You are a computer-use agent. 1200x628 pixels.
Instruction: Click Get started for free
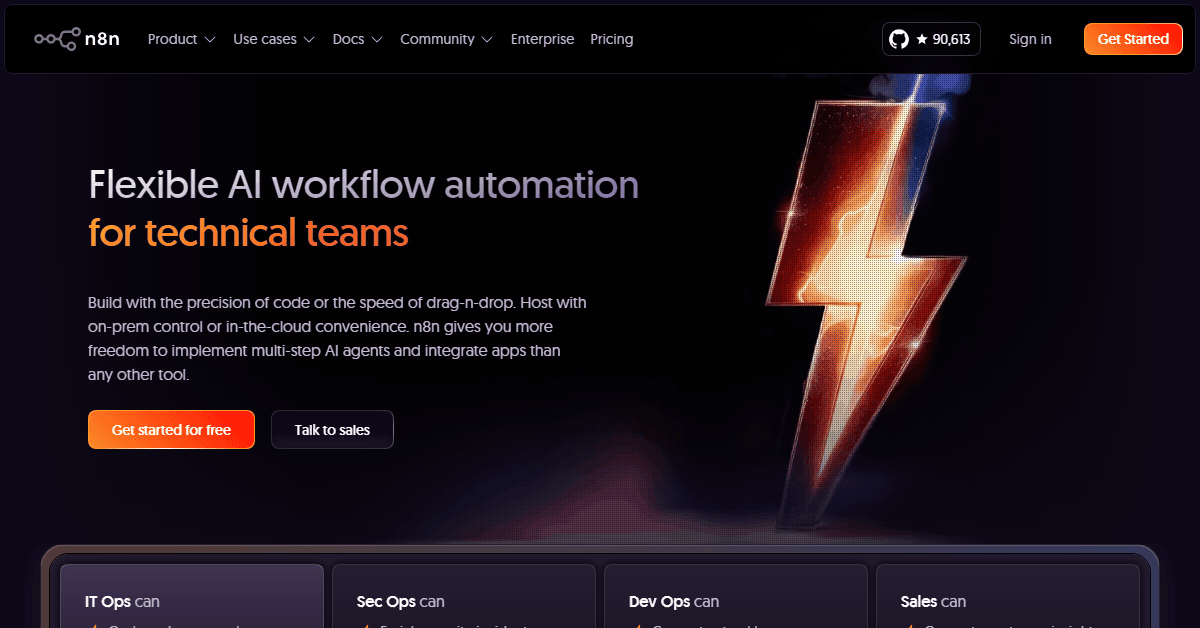171,430
